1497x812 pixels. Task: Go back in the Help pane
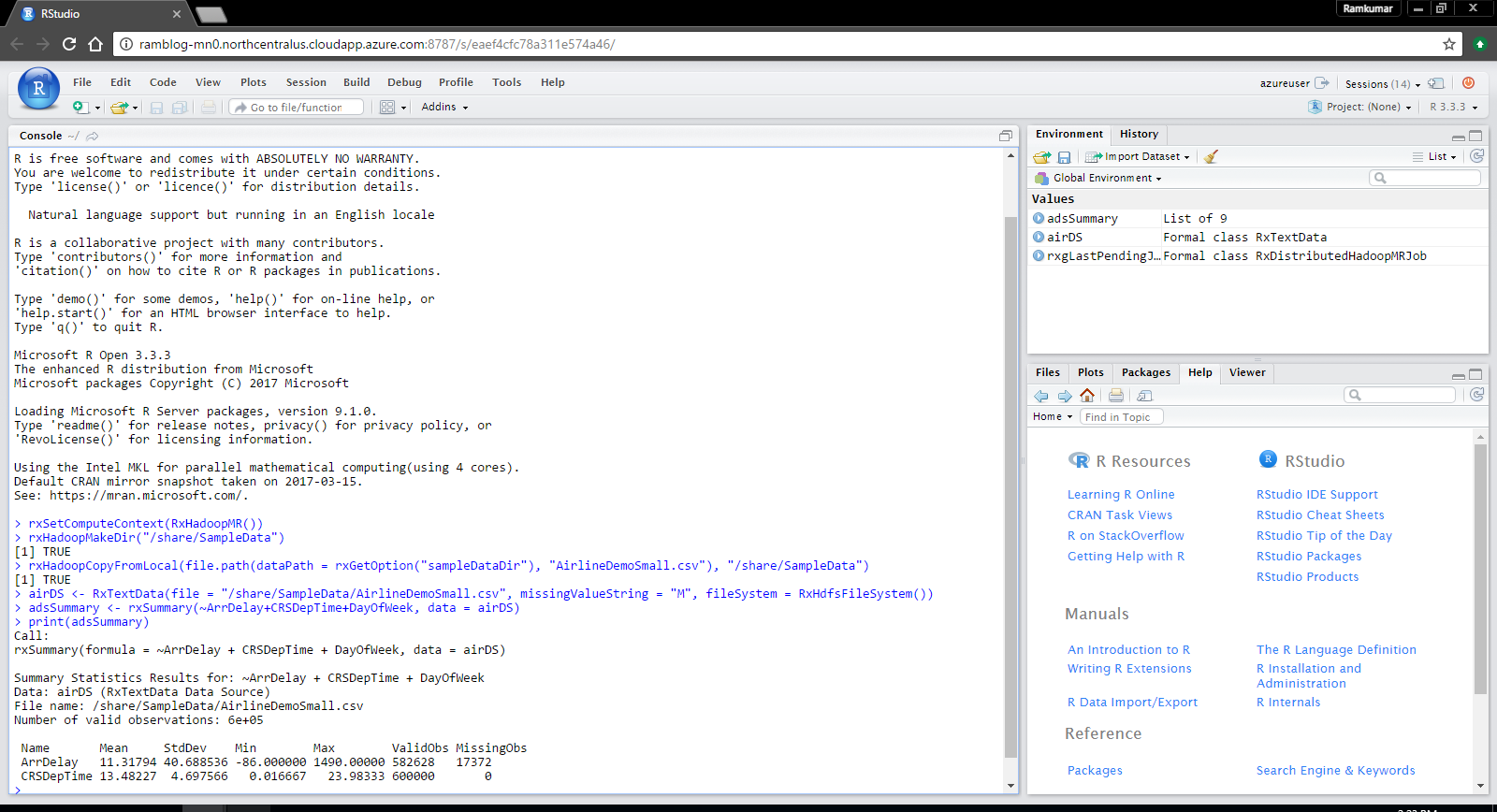pyautogui.click(x=1041, y=396)
